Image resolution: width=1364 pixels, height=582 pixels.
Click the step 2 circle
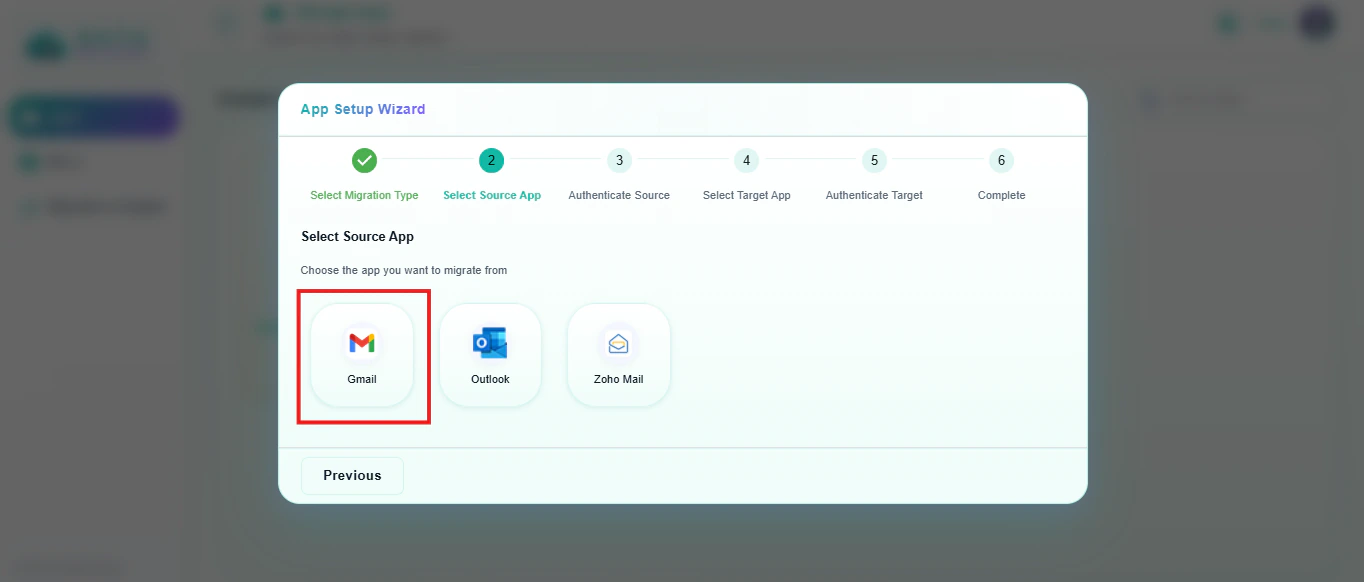tap(491, 160)
